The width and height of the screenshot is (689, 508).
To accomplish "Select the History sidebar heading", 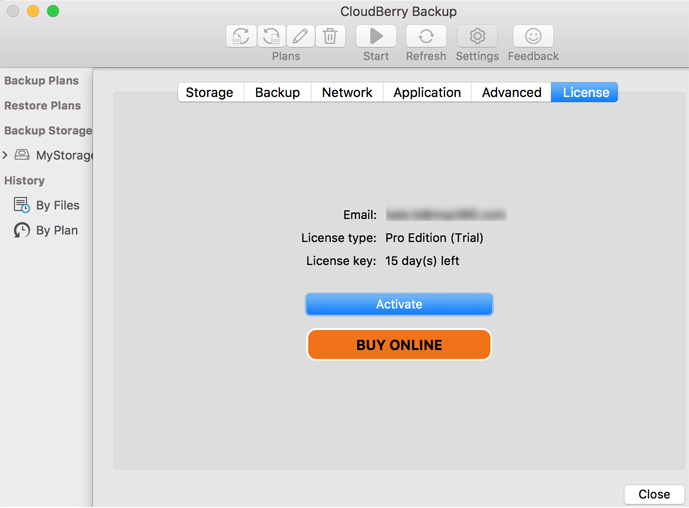I will click(x=24, y=181).
